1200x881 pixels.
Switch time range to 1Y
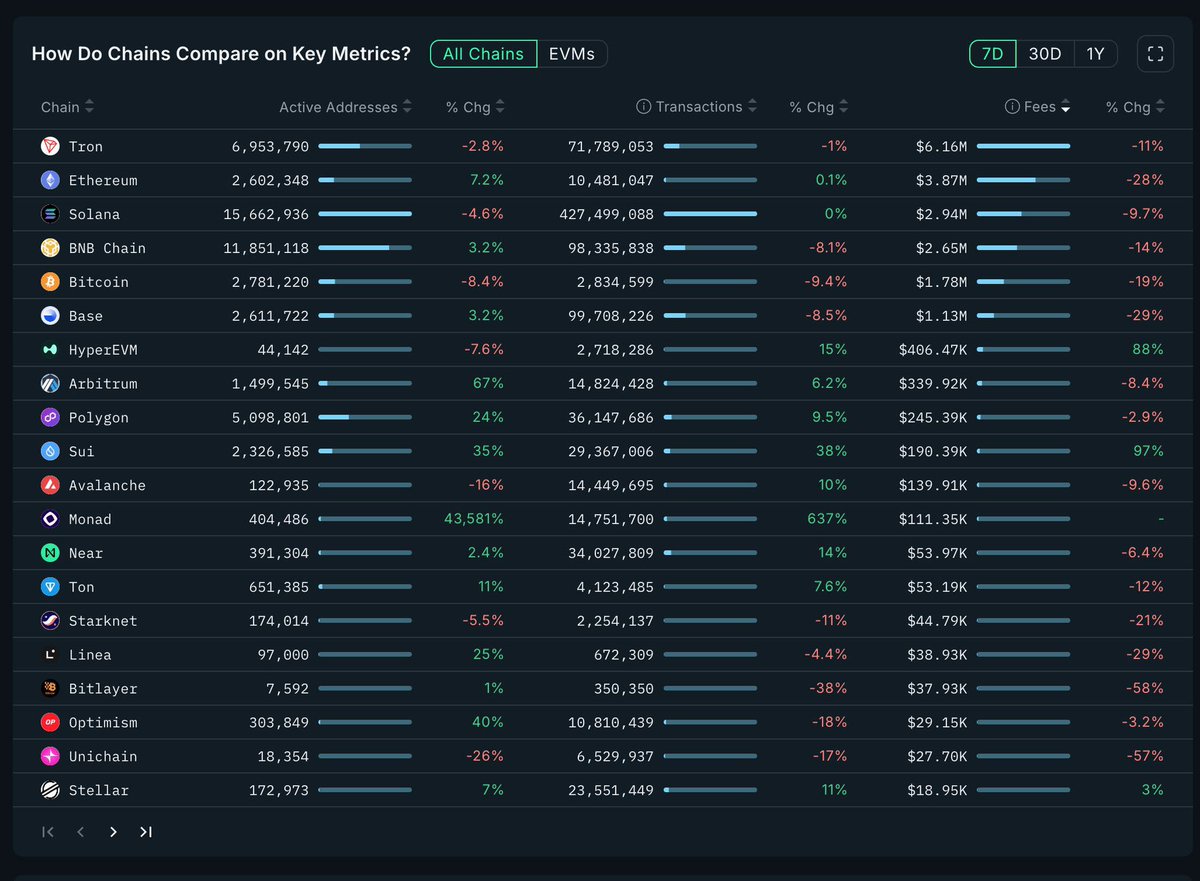pyautogui.click(x=1096, y=54)
